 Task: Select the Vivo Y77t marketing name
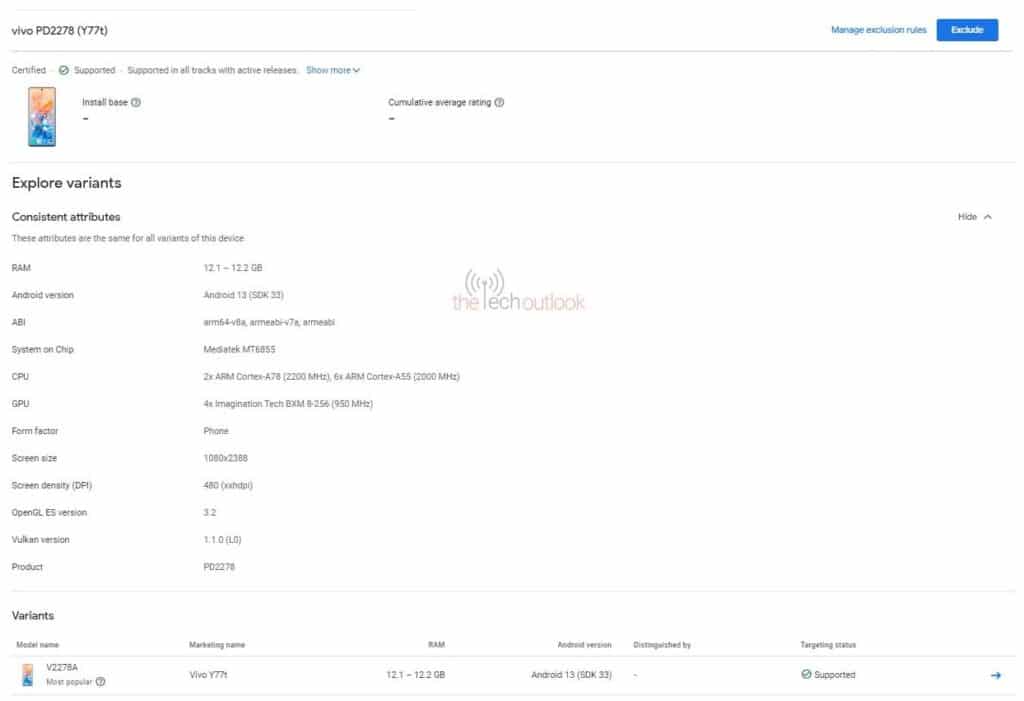[x=208, y=675]
